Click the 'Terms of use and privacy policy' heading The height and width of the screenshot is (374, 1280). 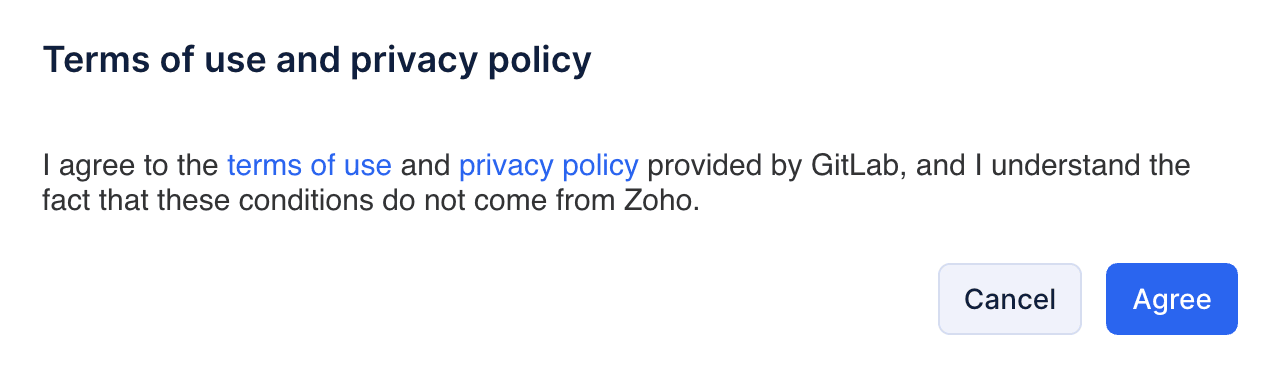click(317, 61)
